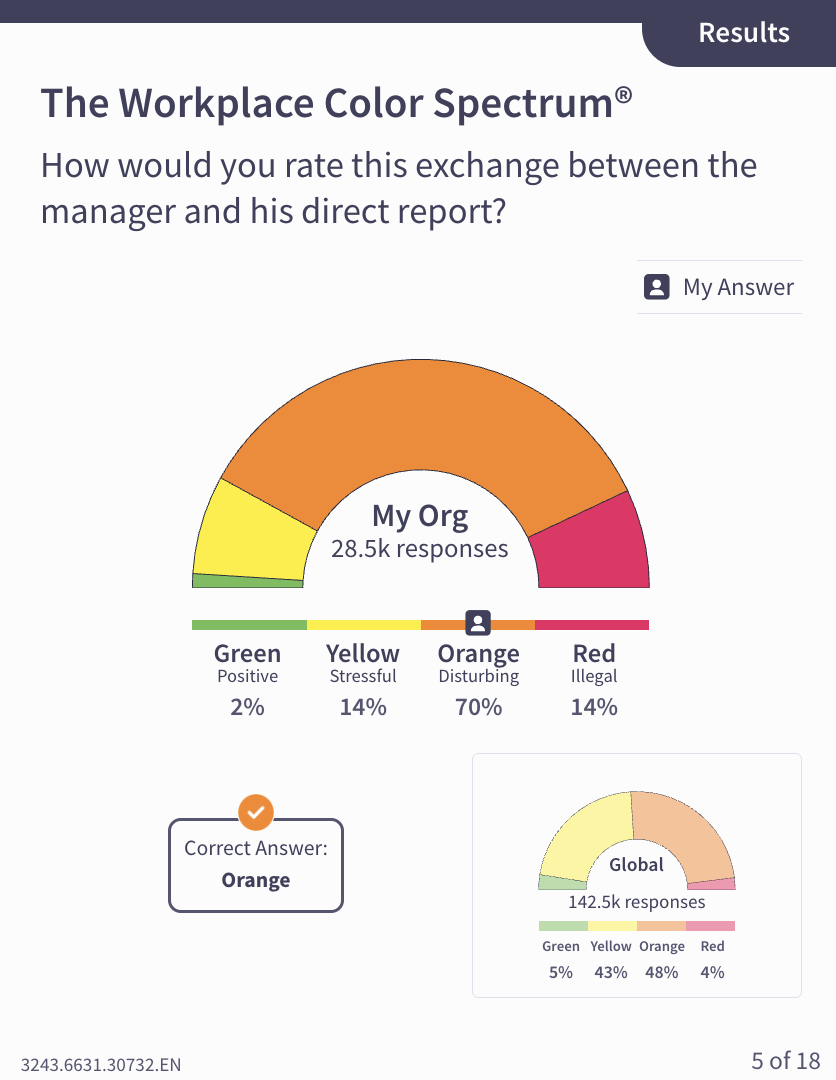Open the Global responses mini chart

point(637,875)
